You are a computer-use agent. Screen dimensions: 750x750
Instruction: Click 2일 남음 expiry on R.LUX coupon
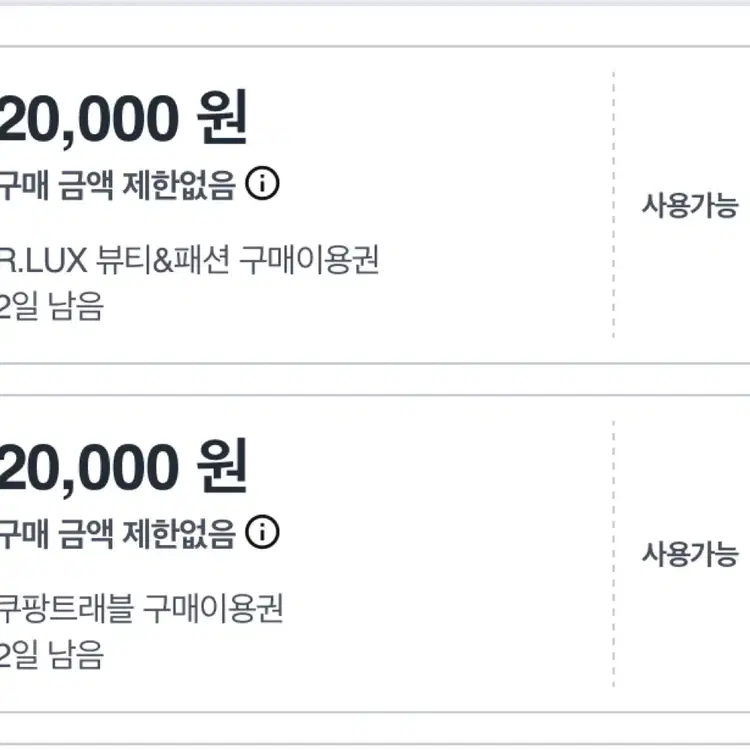52,306
